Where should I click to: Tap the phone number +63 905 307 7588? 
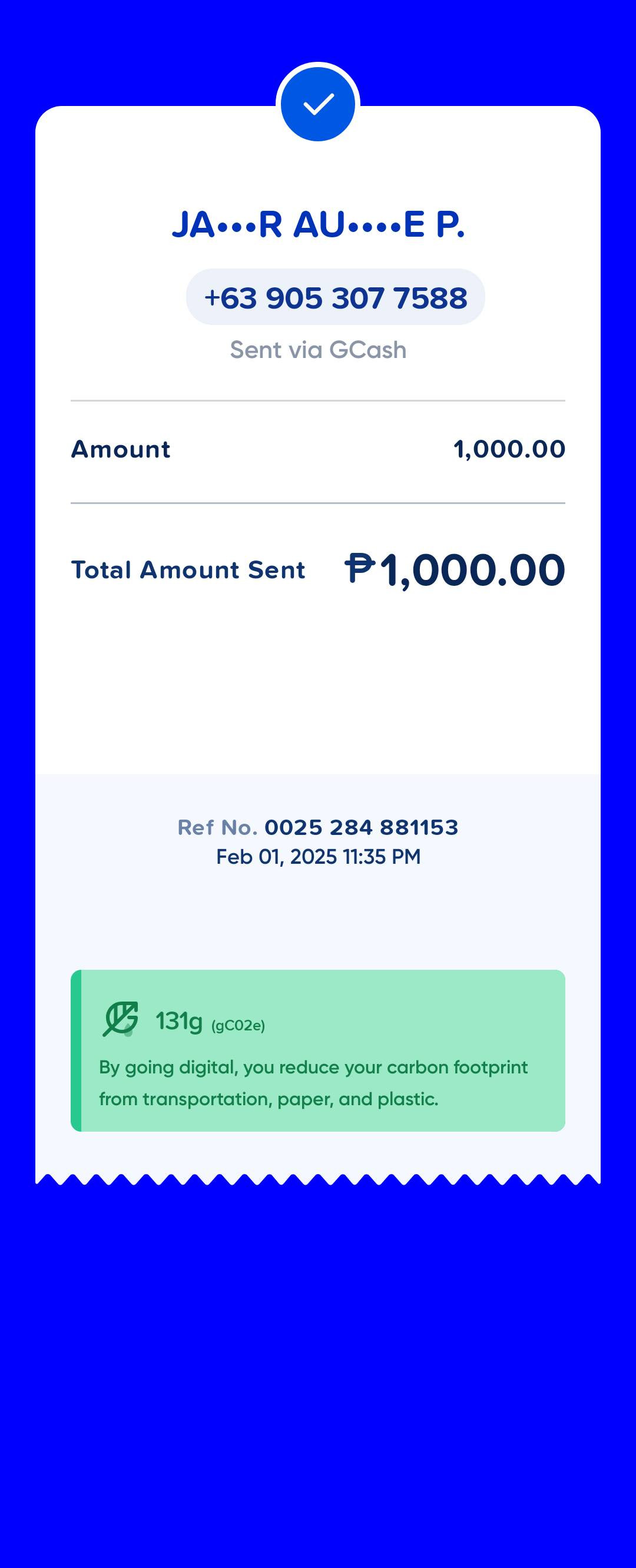tap(335, 298)
